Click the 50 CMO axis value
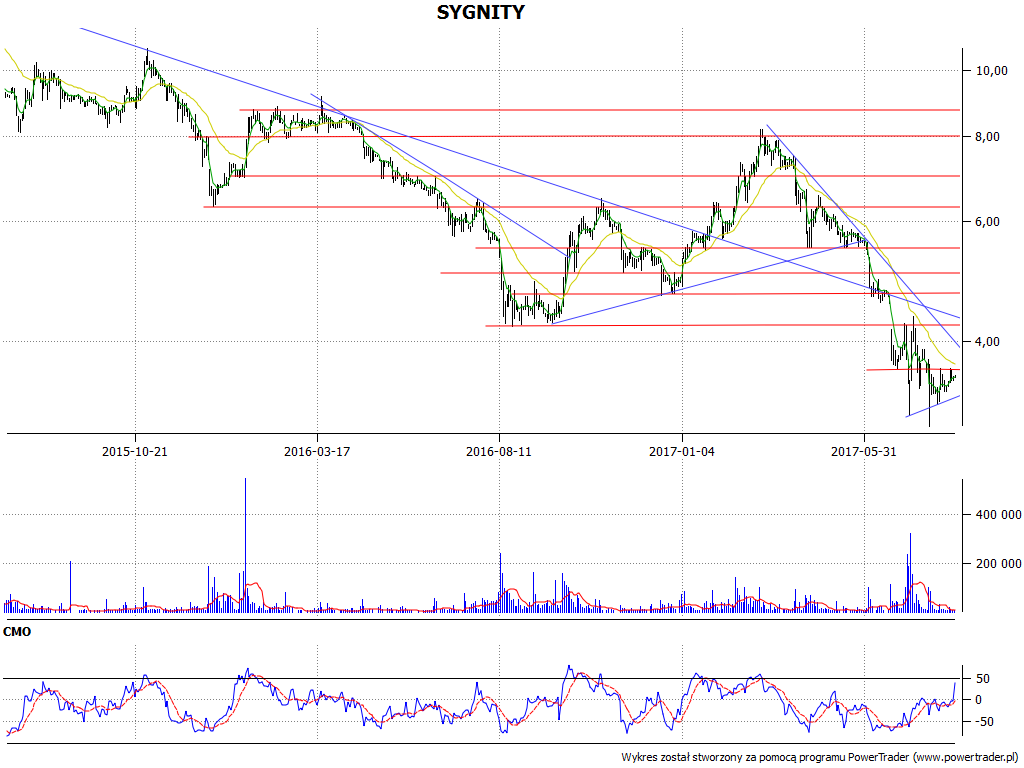This screenshot has width=1024, height=768. pos(982,679)
